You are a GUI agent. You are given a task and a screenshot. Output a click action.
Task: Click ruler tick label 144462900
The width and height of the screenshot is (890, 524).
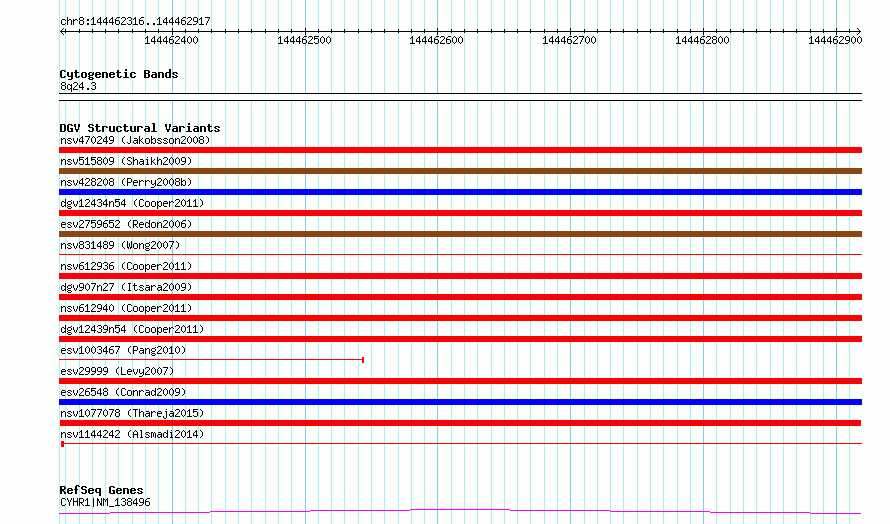pyautogui.click(x=835, y=40)
